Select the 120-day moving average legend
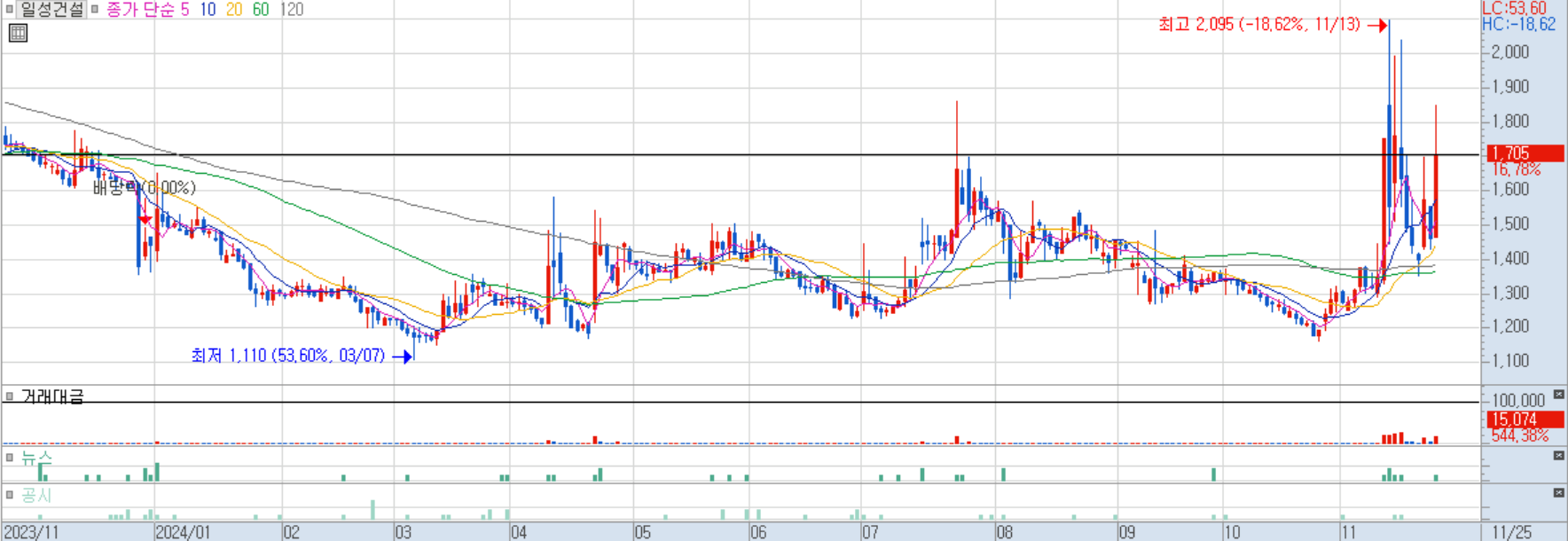 click(292, 10)
